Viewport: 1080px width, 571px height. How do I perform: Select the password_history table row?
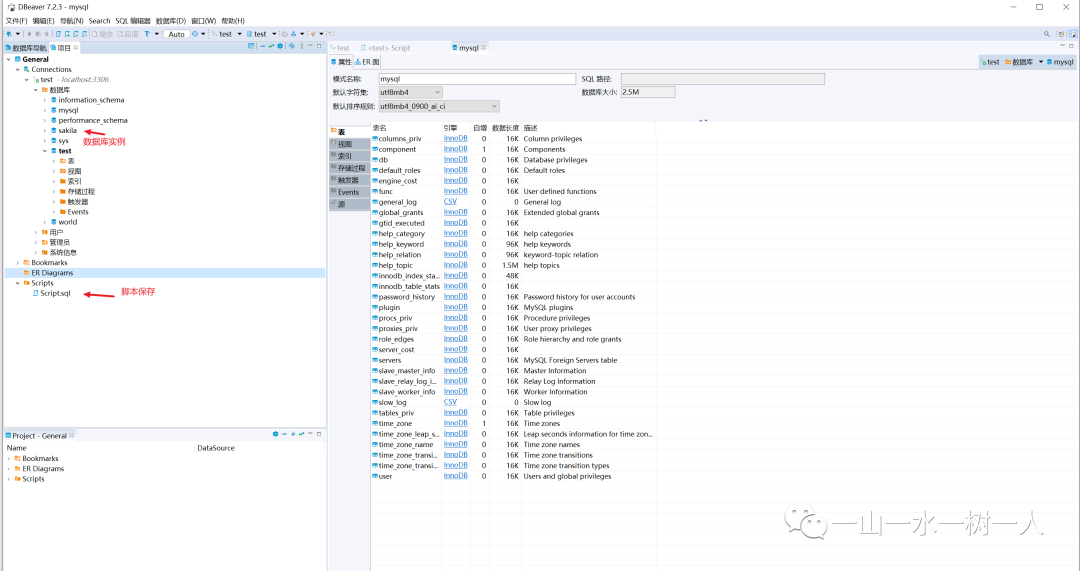(x=512, y=297)
